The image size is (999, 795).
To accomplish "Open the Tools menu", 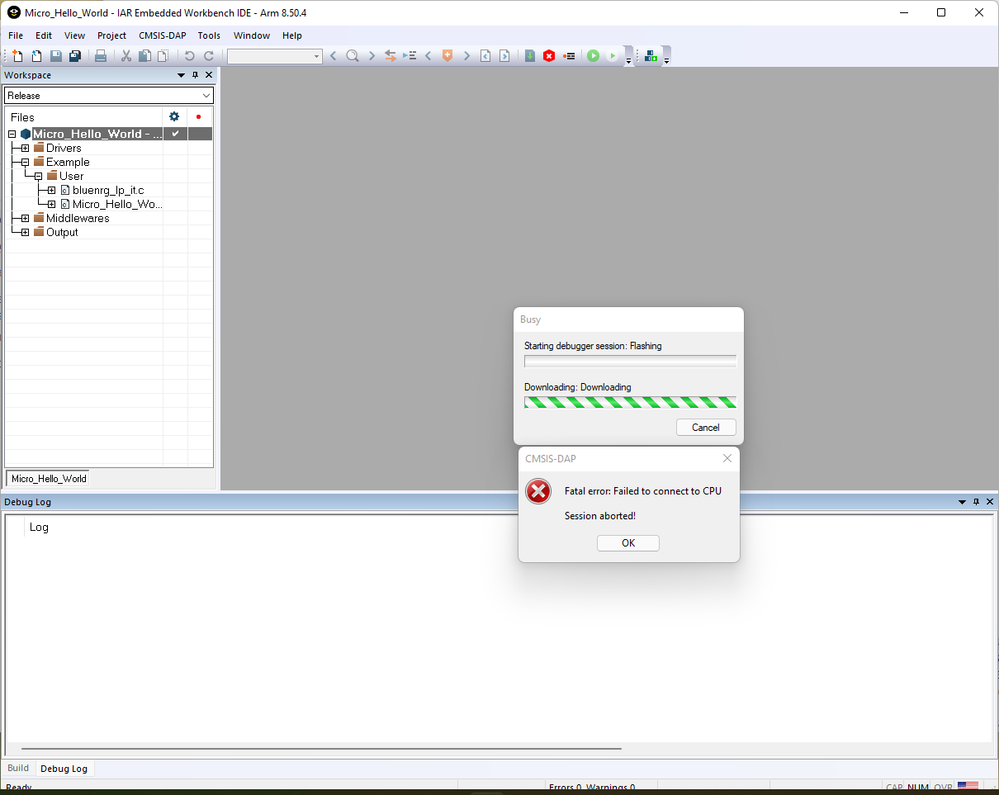I will (x=209, y=36).
